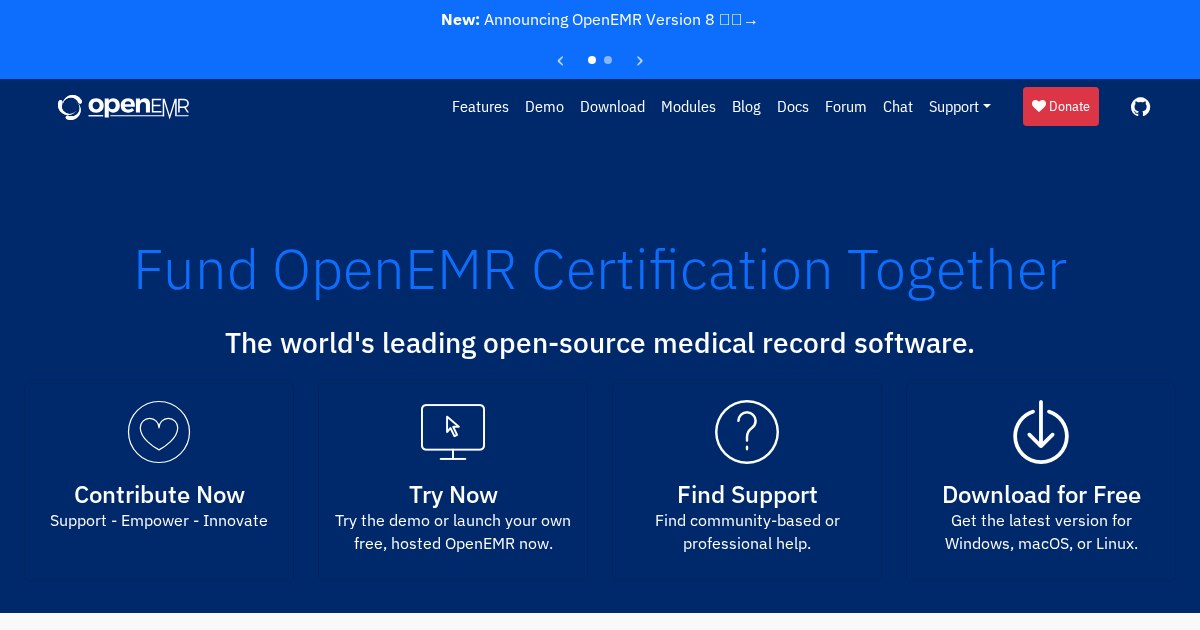Viewport: 1200px width, 630px height.
Task: Open the Chat nav item
Action: (898, 107)
